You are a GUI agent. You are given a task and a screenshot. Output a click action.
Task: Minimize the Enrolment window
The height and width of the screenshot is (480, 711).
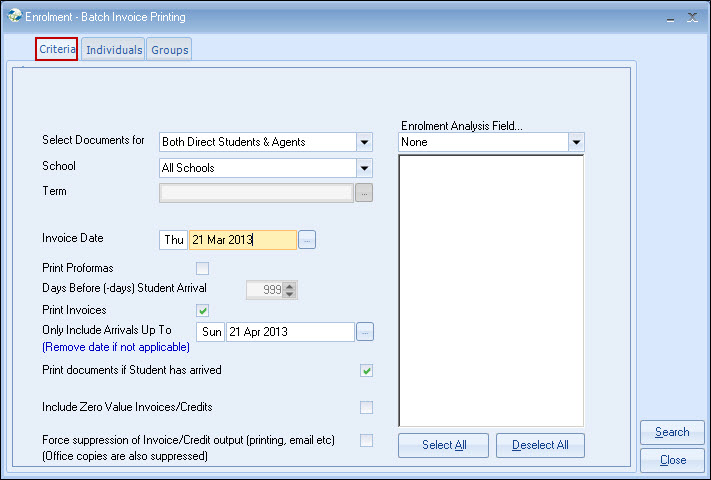667,18
